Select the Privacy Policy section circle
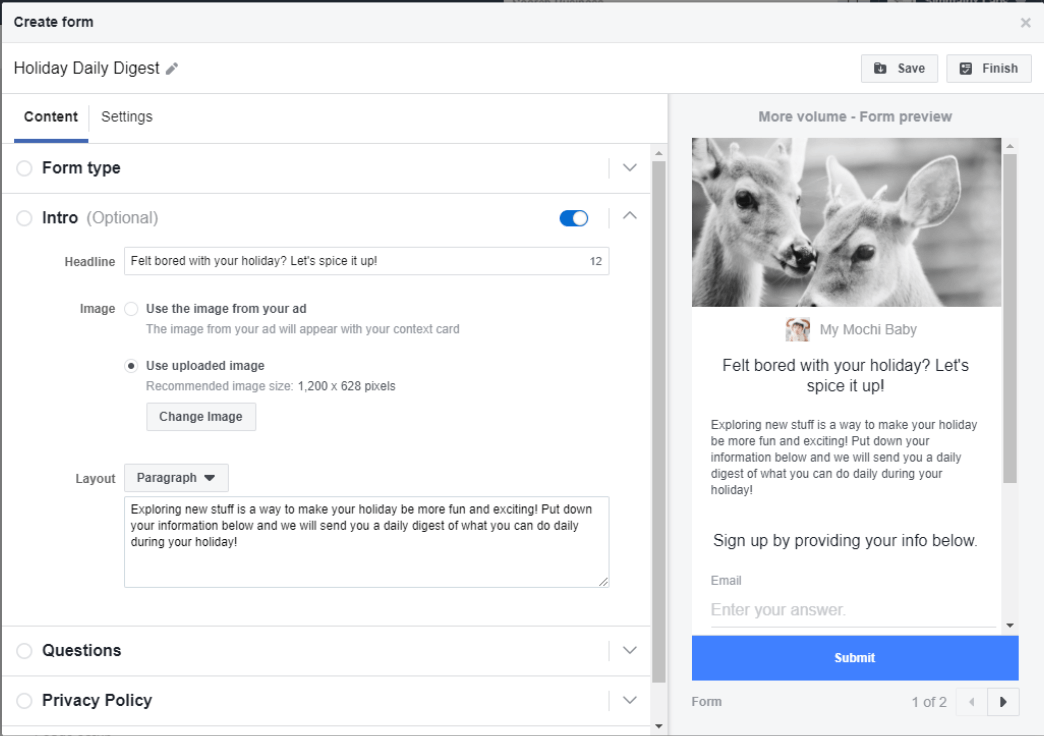This screenshot has width=1044, height=736. [24, 701]
